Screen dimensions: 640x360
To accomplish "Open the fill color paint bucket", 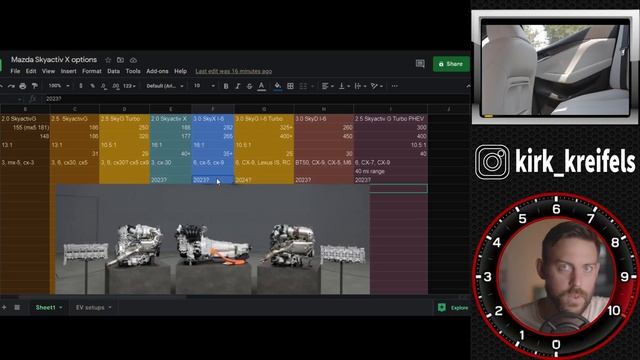I will 278,86.
